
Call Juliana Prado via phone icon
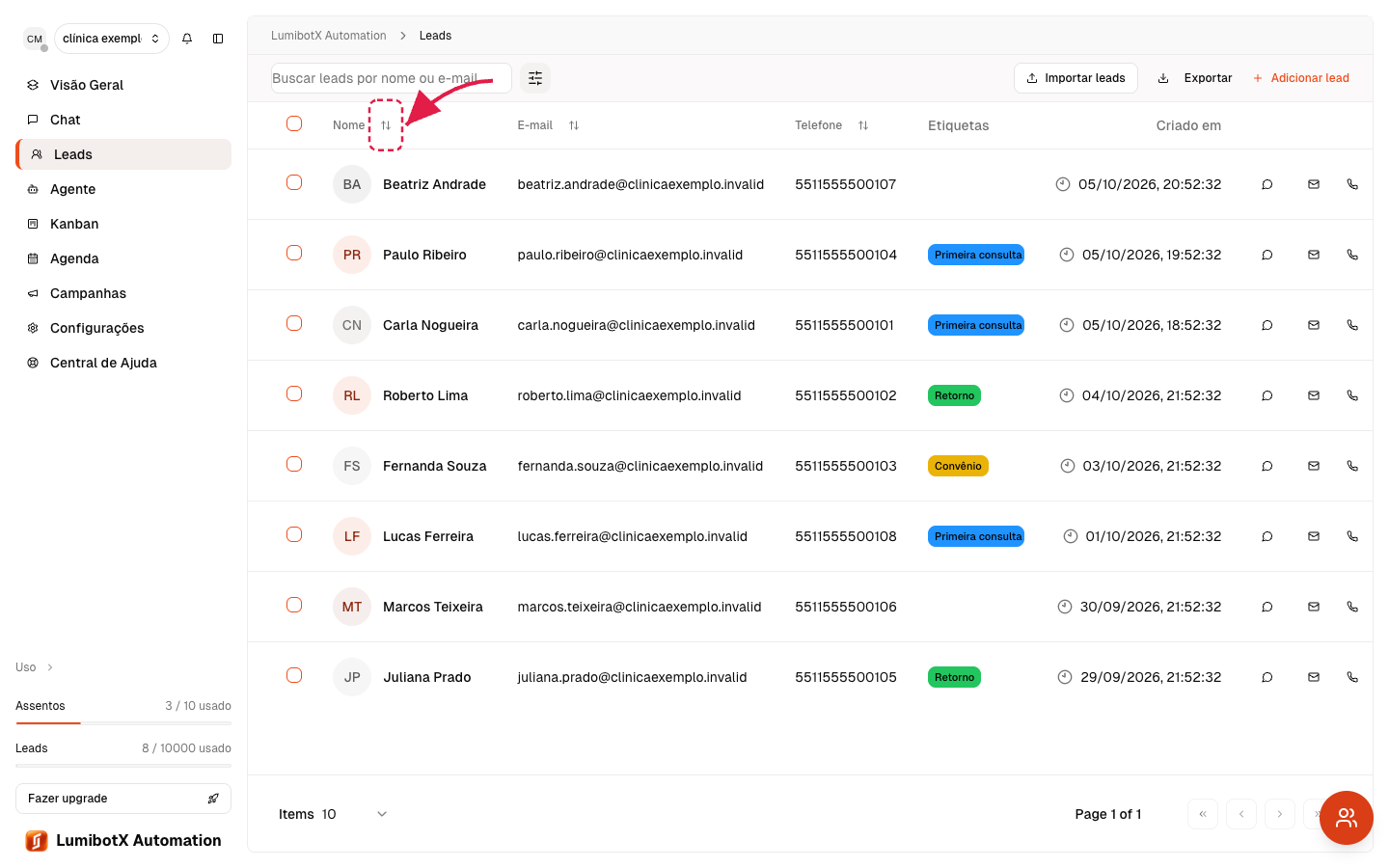point(1352,677)
